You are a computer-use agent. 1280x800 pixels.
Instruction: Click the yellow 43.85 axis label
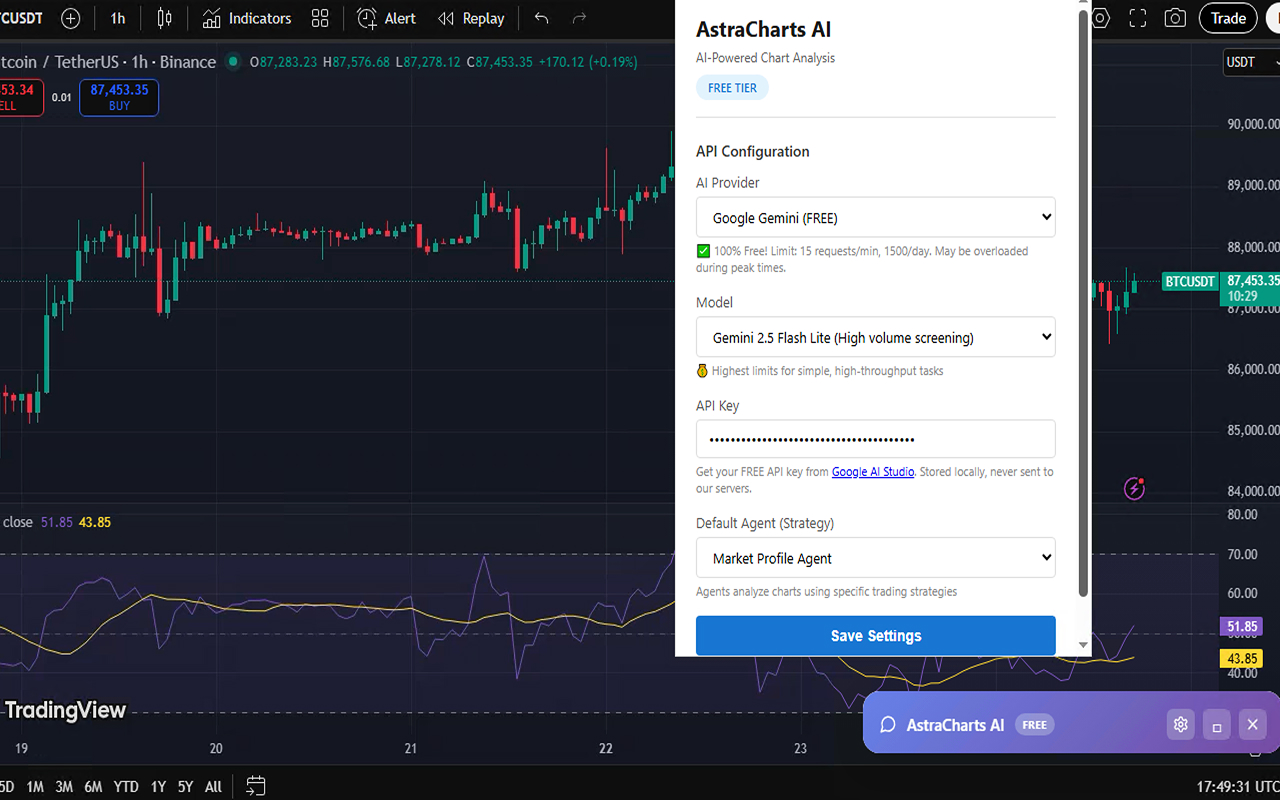(x=1241, y=659)
